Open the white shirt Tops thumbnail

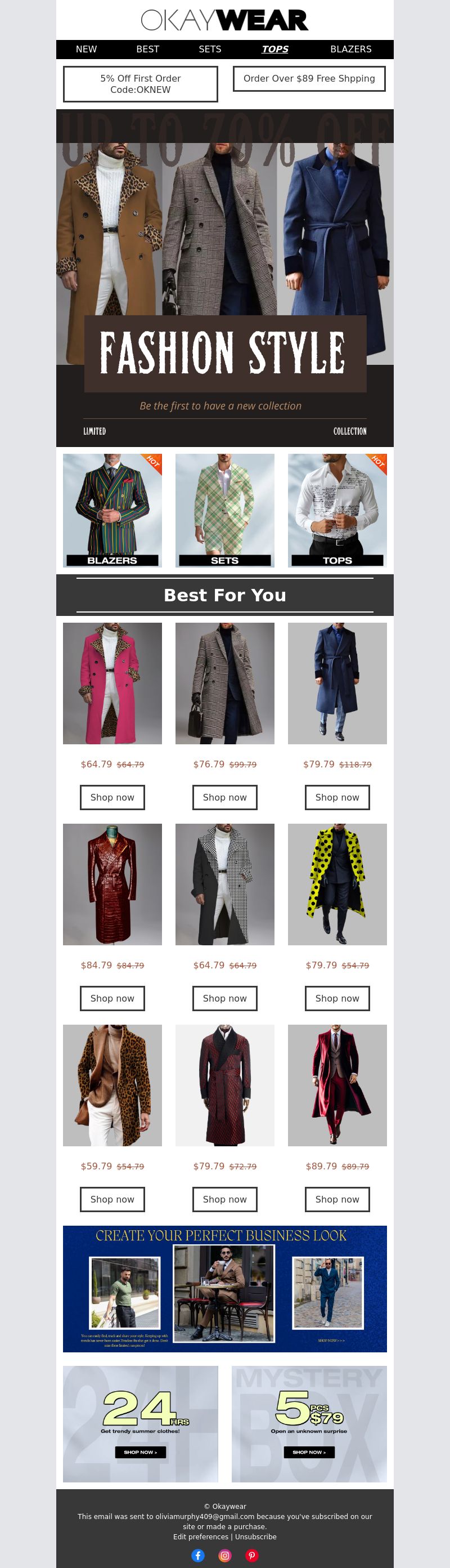(x=337, y=510)
